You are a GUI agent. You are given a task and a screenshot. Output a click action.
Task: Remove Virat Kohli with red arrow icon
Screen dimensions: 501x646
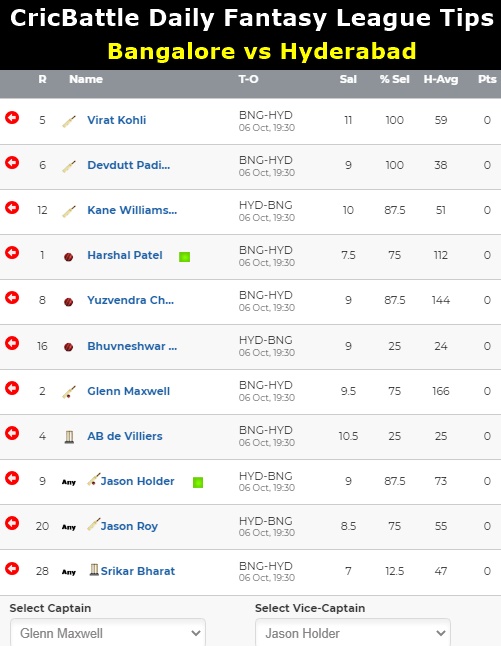pyautogui.click(x=12, y=118)
